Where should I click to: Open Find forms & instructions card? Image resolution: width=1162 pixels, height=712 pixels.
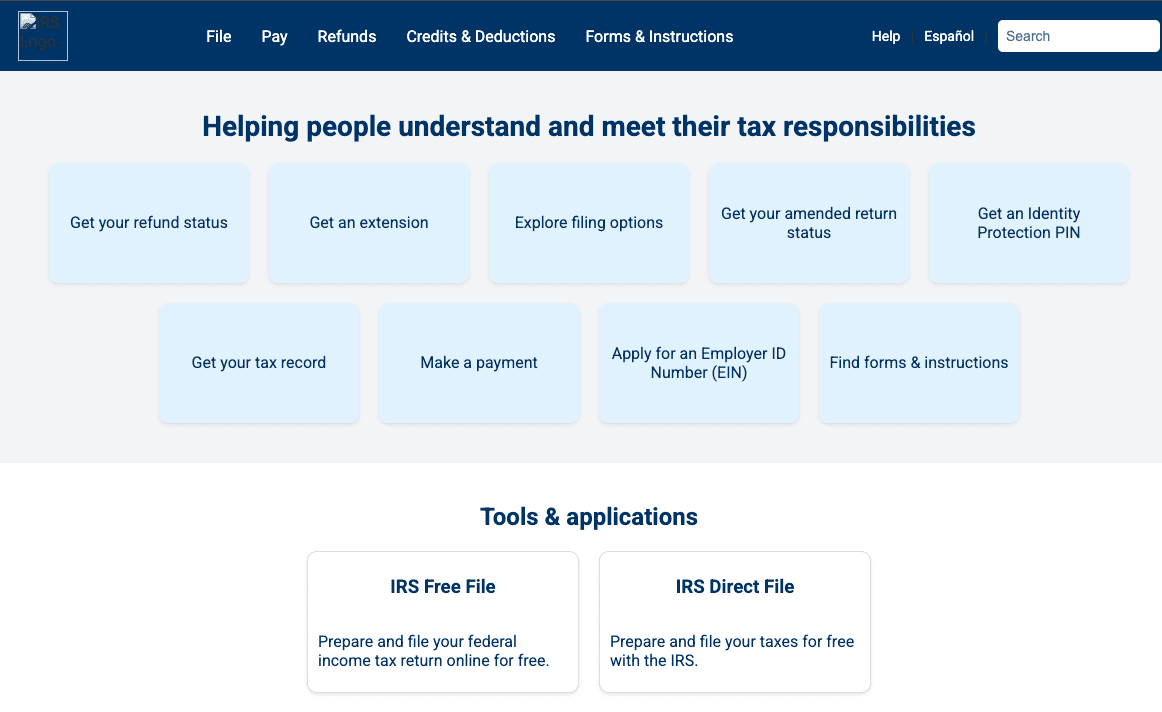(x=919, y=363)
